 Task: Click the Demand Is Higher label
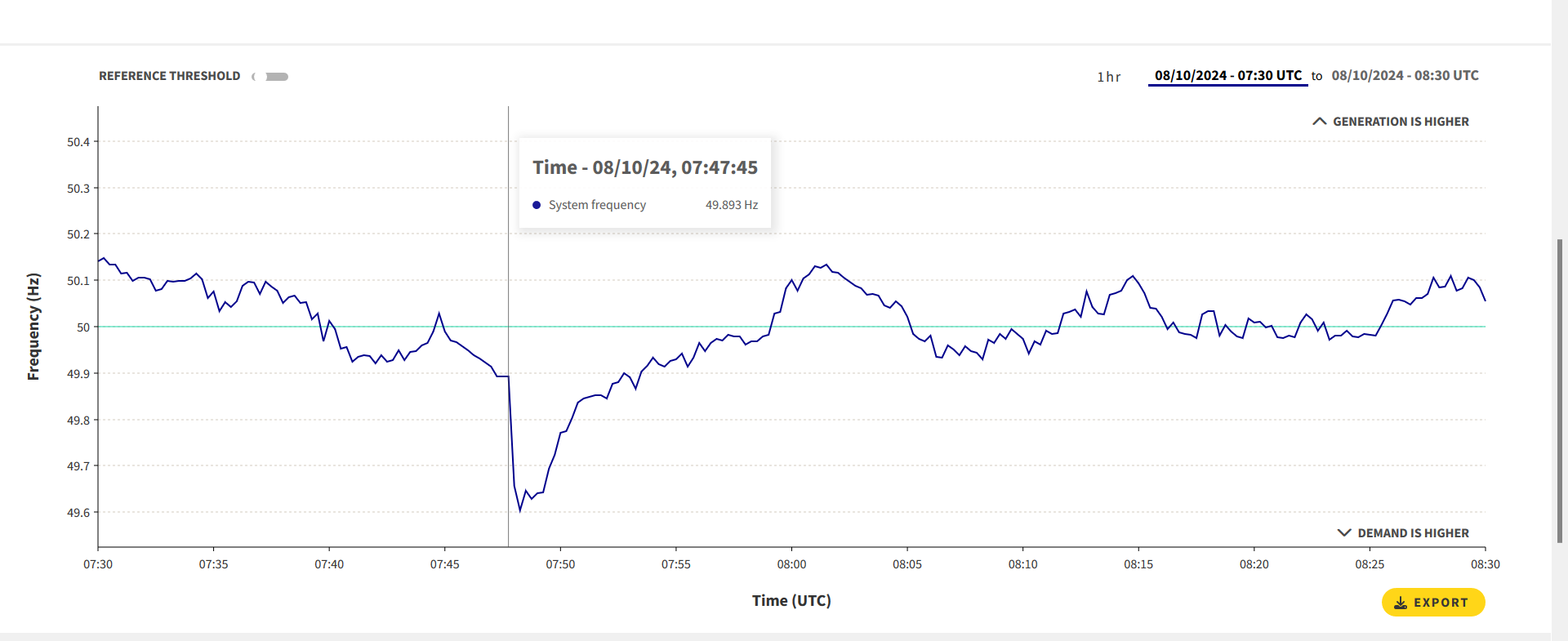point(1413,533)
